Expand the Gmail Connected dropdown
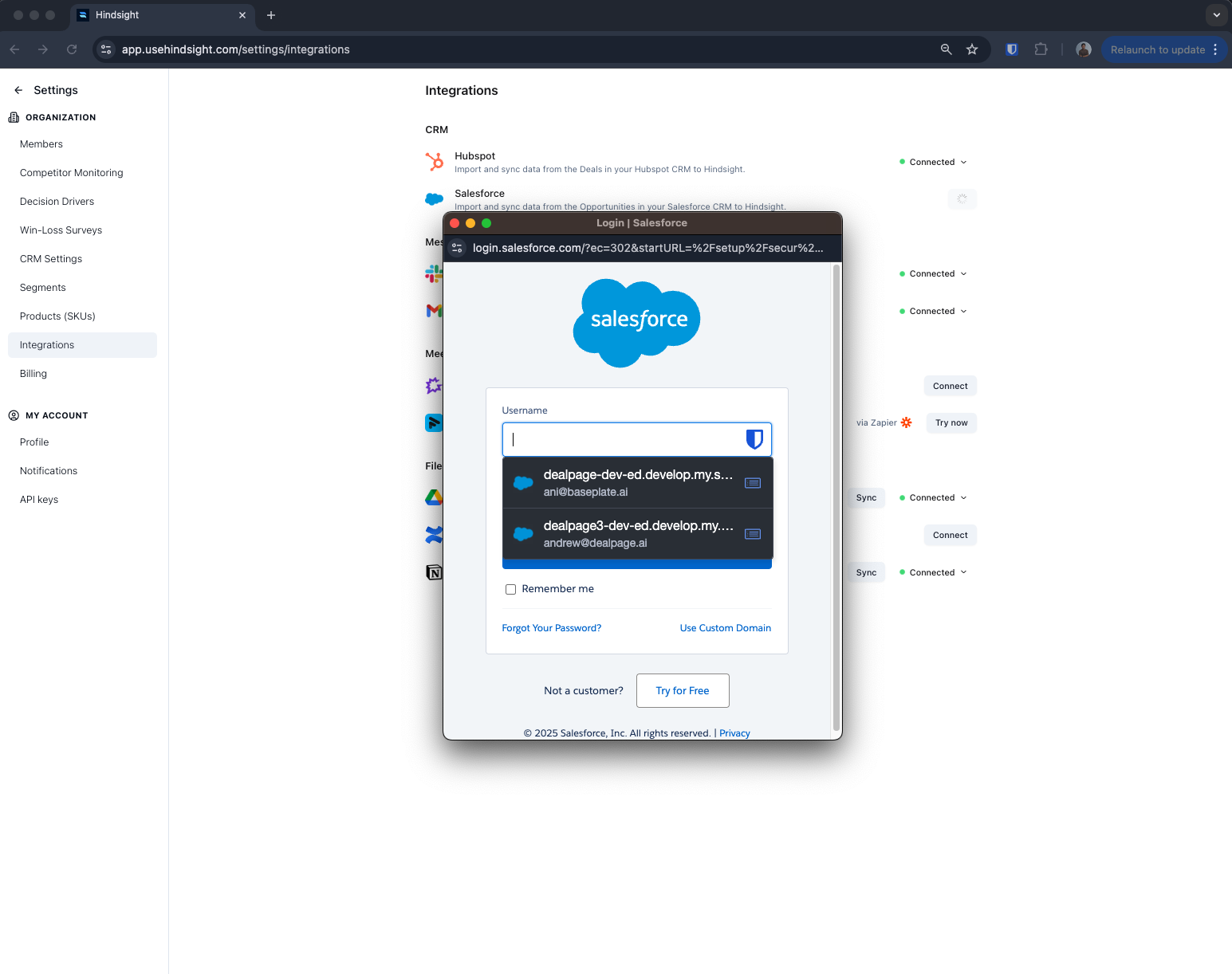 tap(933, 311)
